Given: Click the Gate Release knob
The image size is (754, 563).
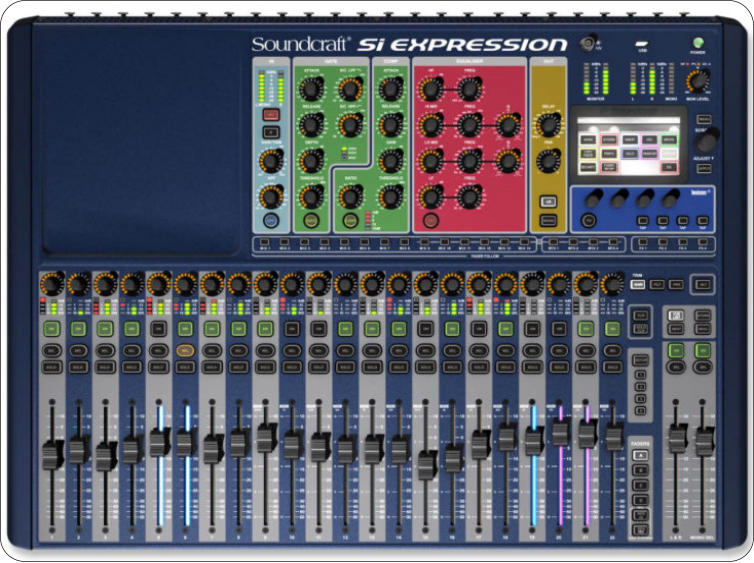Looking at the screenshot, I should pos(312,125).
